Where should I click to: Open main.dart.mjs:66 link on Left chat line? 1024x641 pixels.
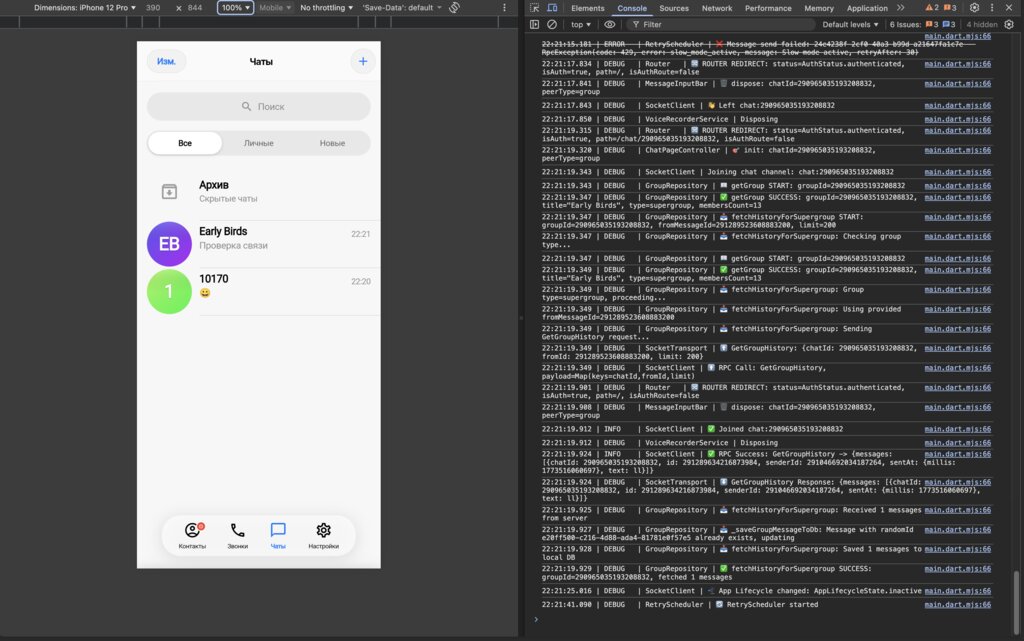tap(957, 105)
